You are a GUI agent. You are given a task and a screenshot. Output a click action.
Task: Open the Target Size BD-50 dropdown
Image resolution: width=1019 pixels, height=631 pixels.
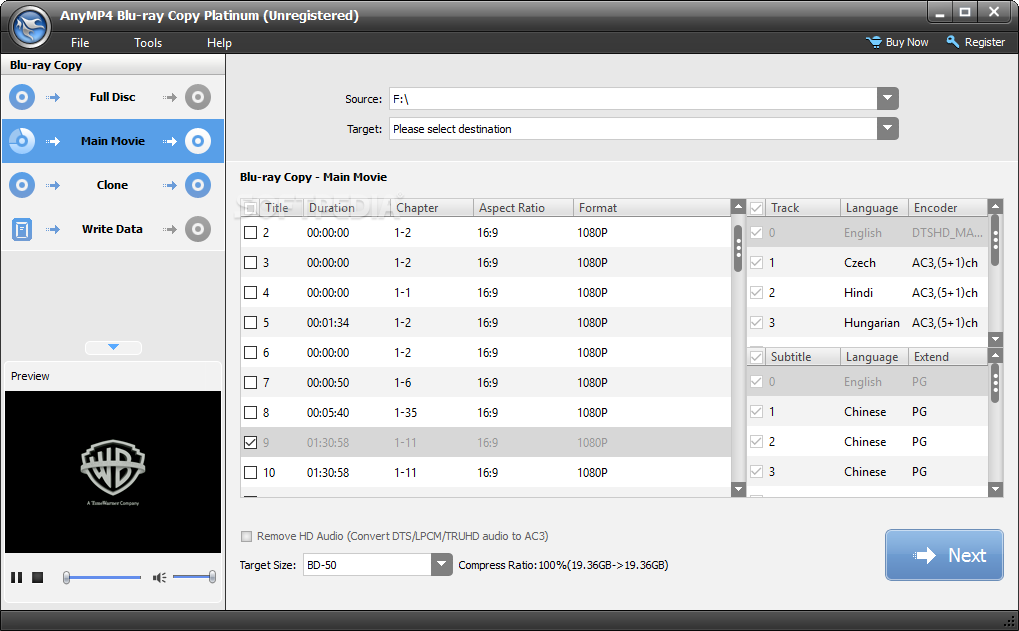coord(442,564)
